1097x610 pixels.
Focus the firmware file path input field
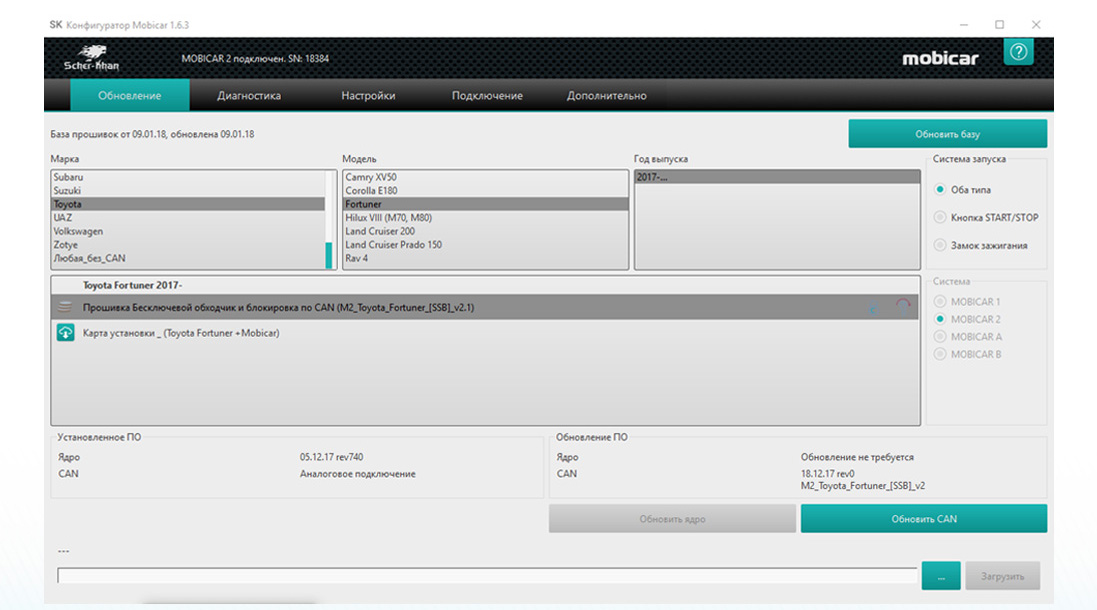[487, 576]
